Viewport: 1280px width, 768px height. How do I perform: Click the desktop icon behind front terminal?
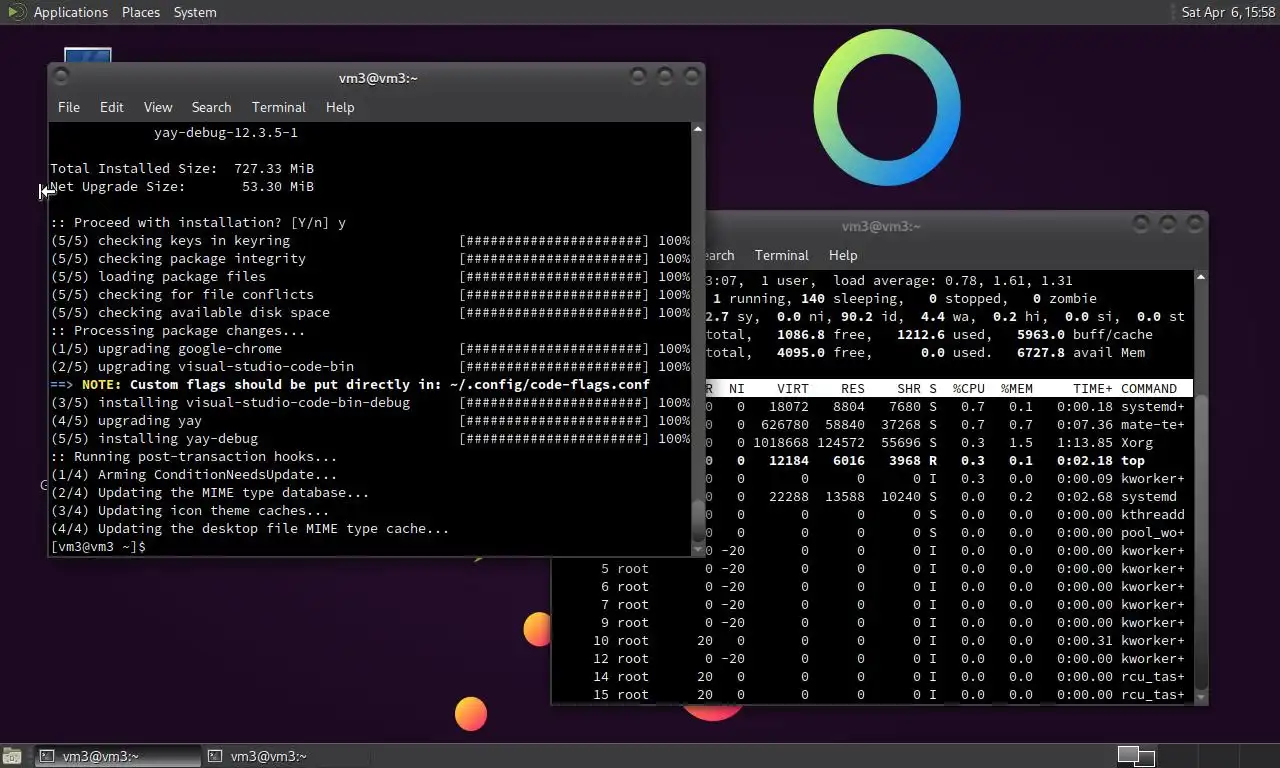point(87,55)
